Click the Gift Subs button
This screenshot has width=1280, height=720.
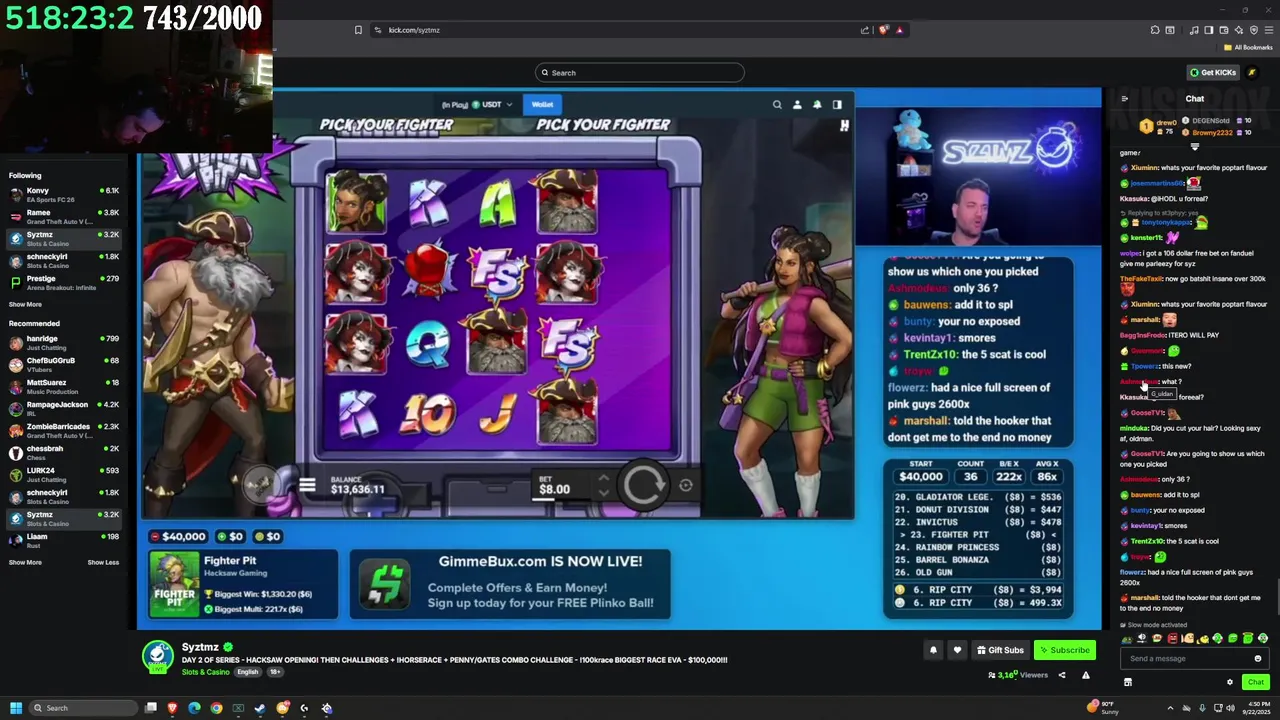click(x=999, y=650)
